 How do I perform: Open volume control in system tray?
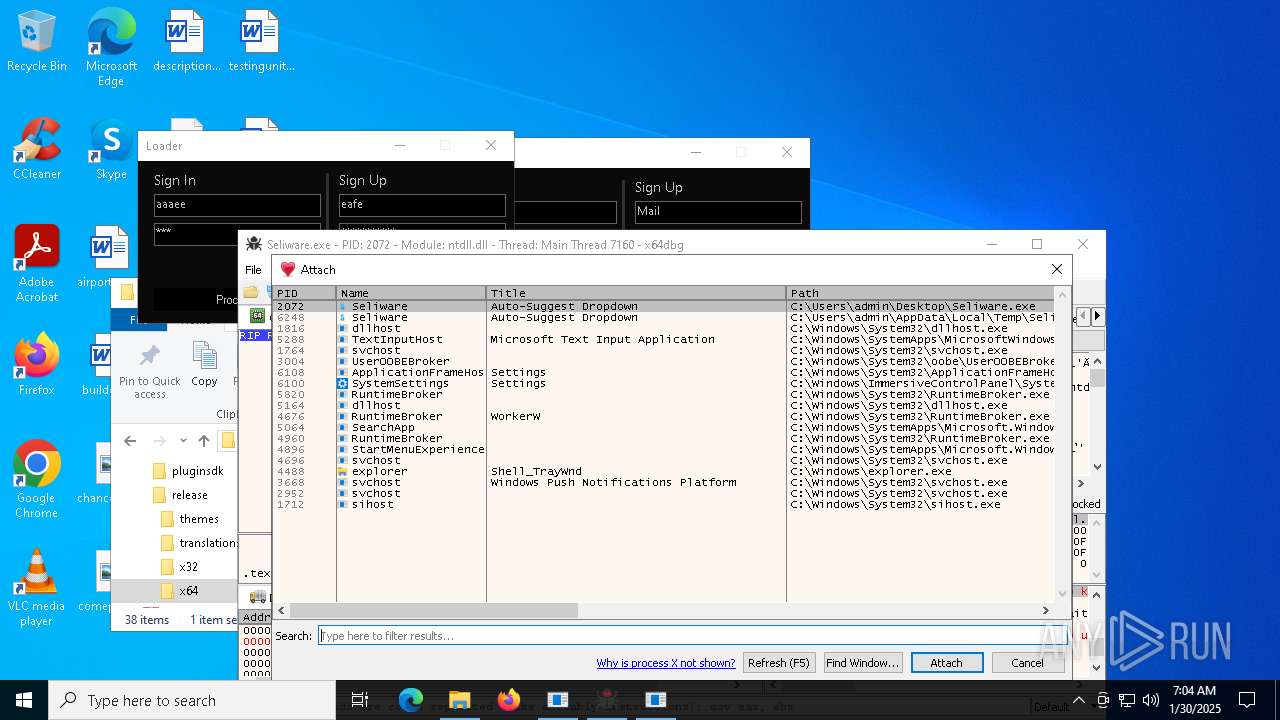coord(1151,700)
